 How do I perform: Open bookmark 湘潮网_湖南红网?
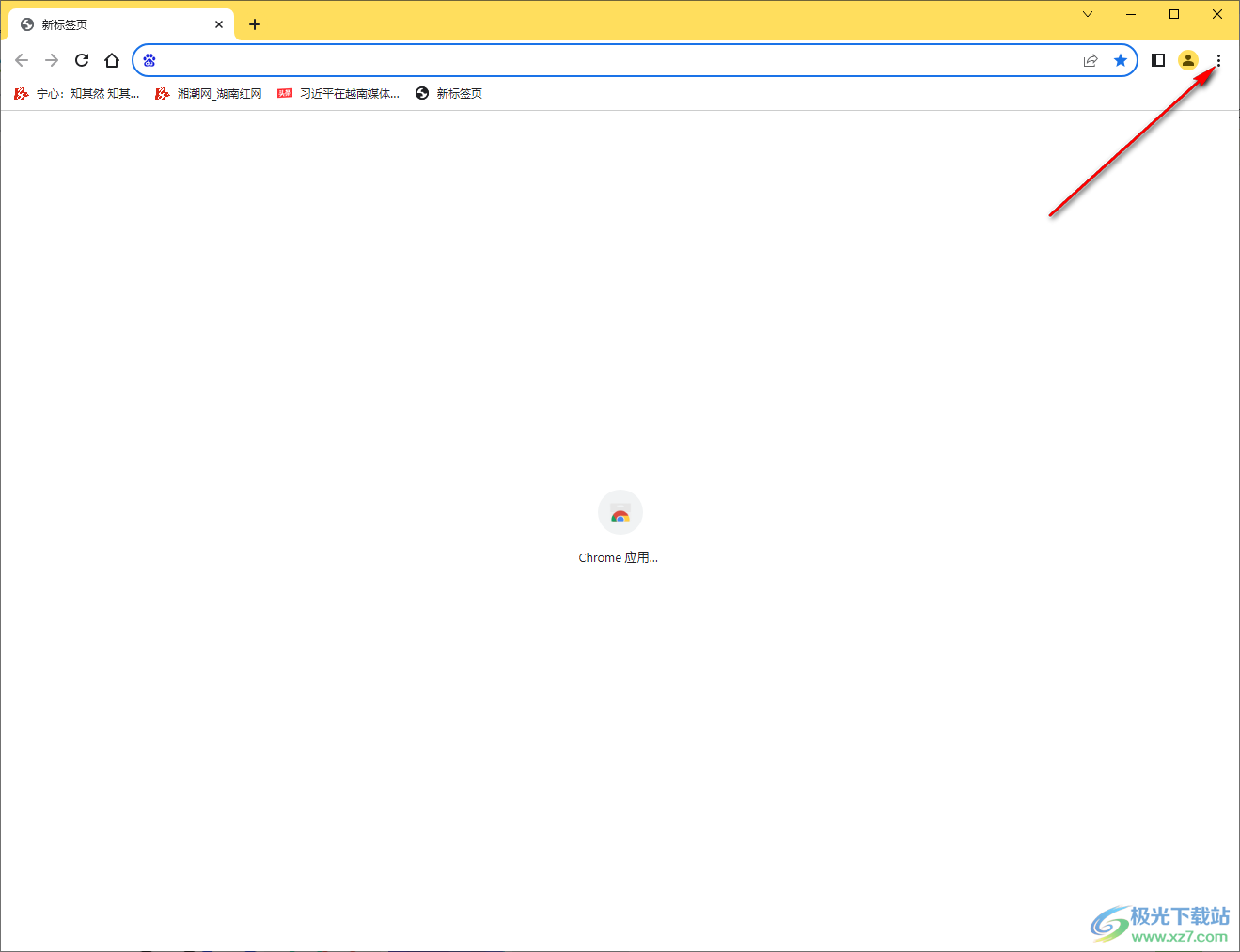pyautogui.click(x=209, y=93)
